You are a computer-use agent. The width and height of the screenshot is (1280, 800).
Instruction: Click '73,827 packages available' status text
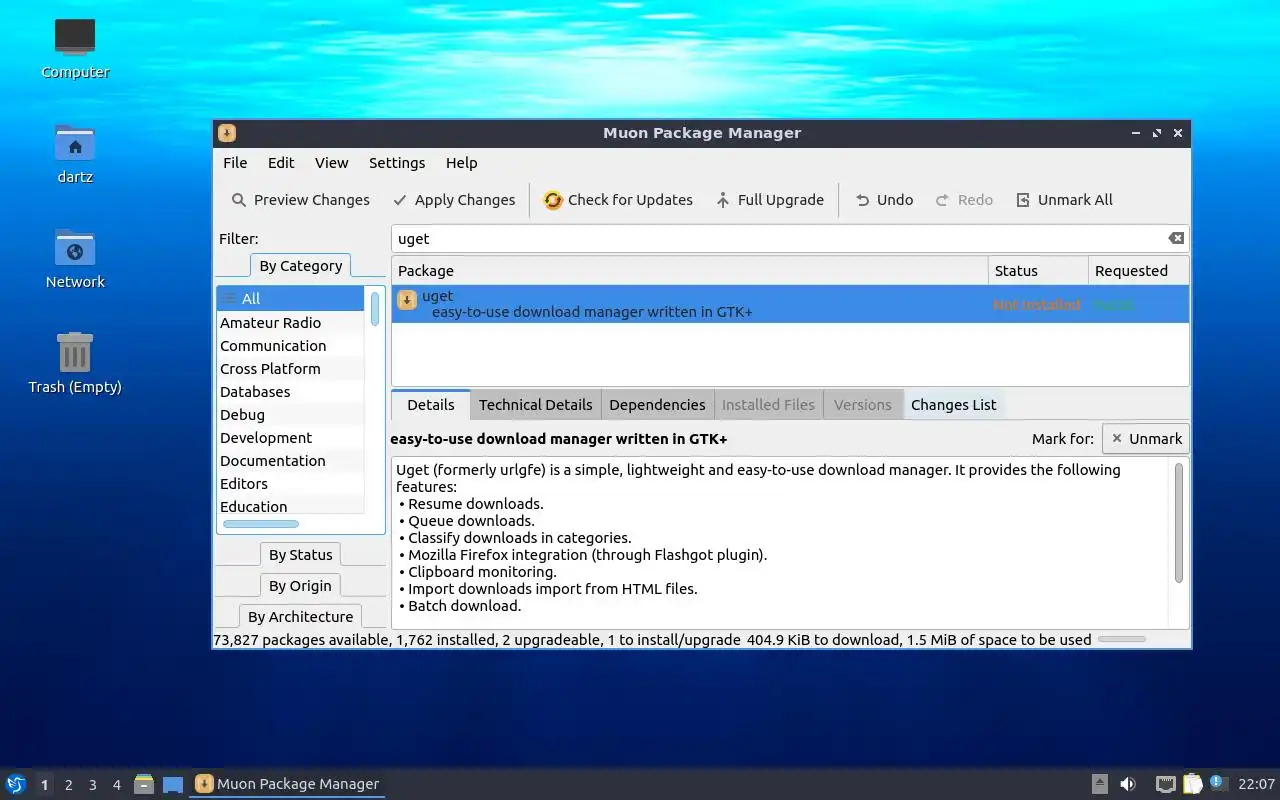pyautogui.click(x=301, y=640)
